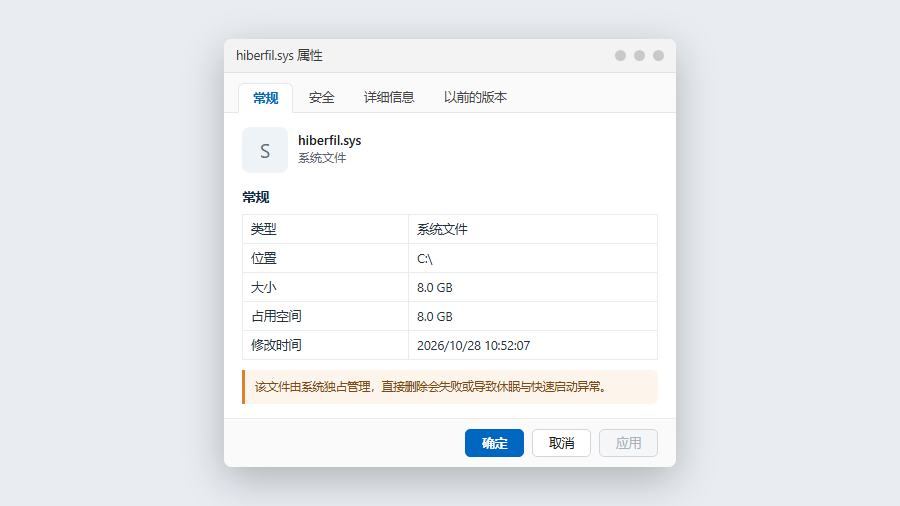
Task: Switch to the 常规 tab
Action: (265, 98)
